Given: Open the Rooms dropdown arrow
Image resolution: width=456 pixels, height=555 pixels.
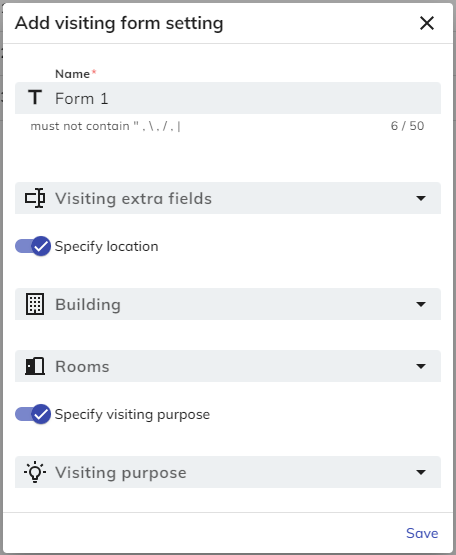Looking at the screenshot, I should 421,366.
